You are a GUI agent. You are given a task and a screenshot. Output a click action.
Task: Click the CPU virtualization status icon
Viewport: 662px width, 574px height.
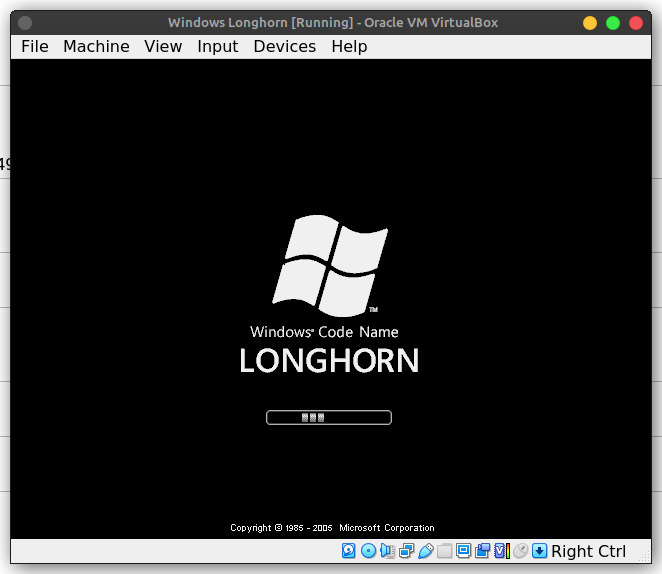pos(502,551)
